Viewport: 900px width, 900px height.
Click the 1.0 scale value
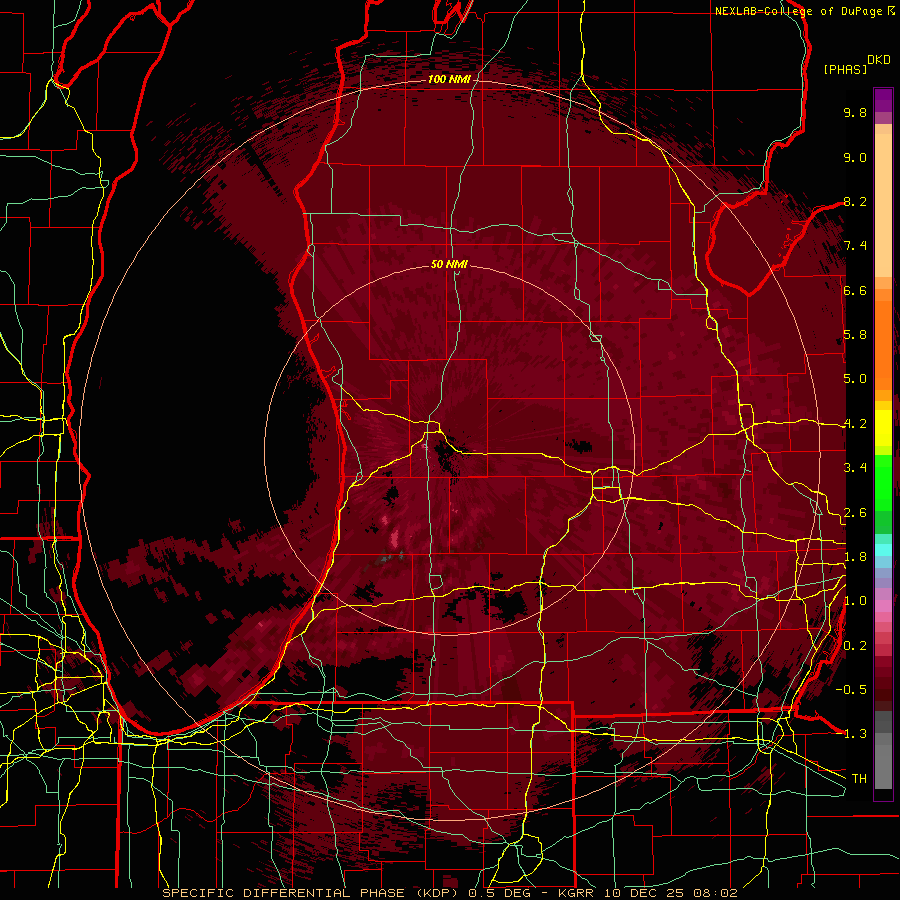pyautogui.click(x=855, y=601)
